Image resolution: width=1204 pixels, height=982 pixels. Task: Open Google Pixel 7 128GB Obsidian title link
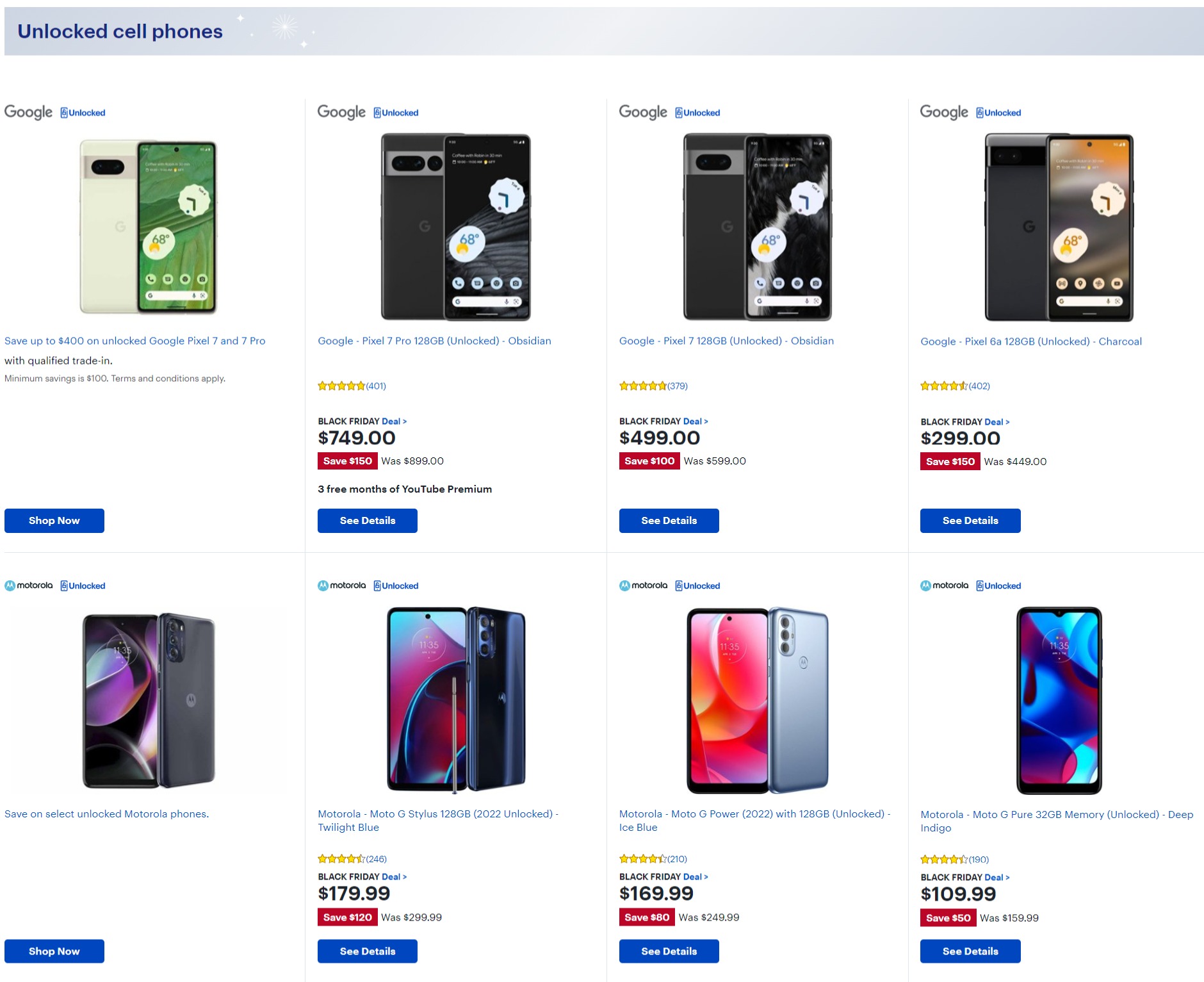(726, 341)
